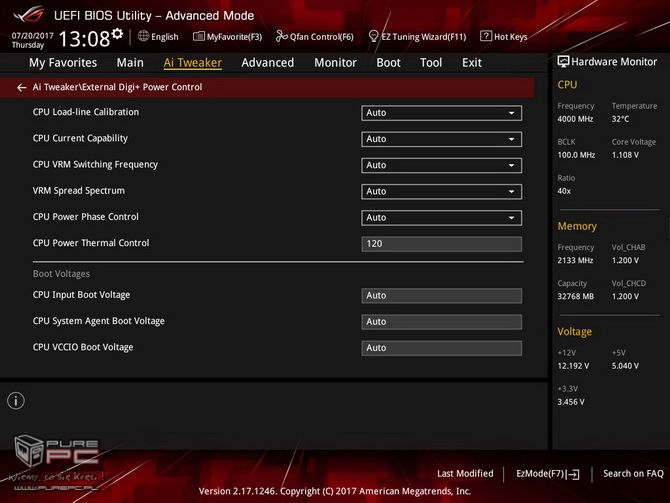Click the 1.108 V core voltage value
Image resolution: width=670 pixels, height=503 pixels.
(x=625, y=155)
